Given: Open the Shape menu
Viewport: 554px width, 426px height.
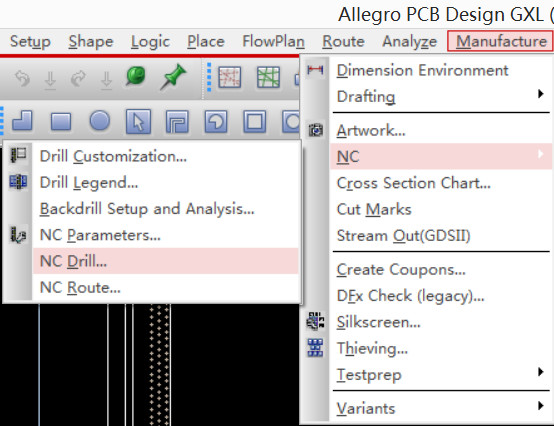Looking at the screenshot, I should 91,42.
